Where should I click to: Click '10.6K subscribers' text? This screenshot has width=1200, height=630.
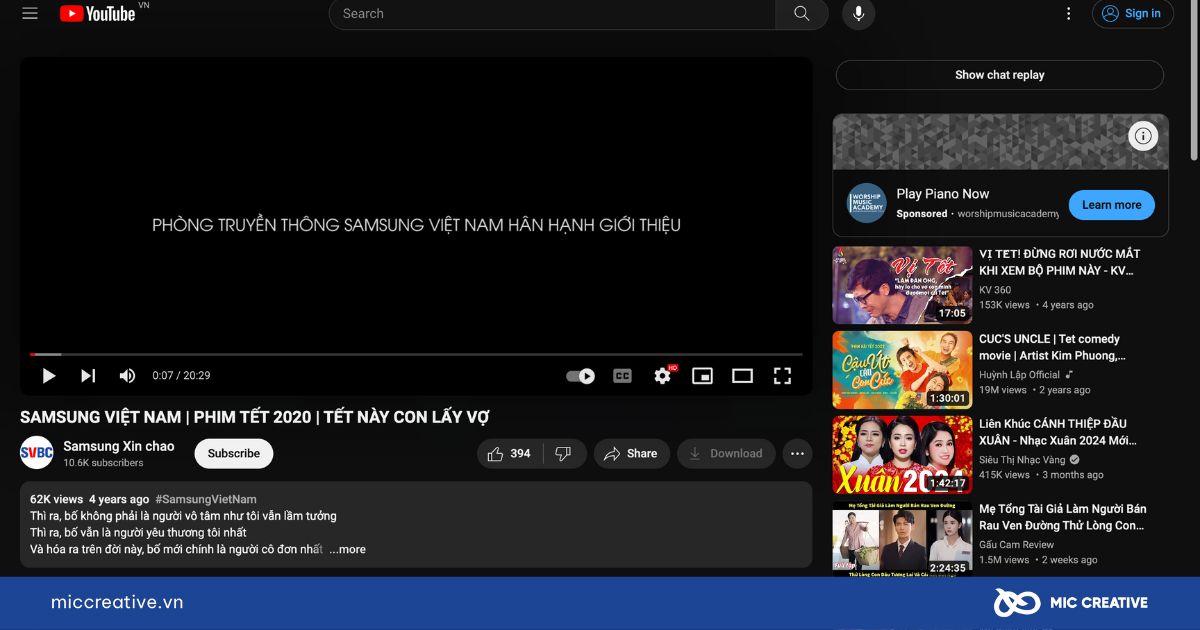point(105,463)
